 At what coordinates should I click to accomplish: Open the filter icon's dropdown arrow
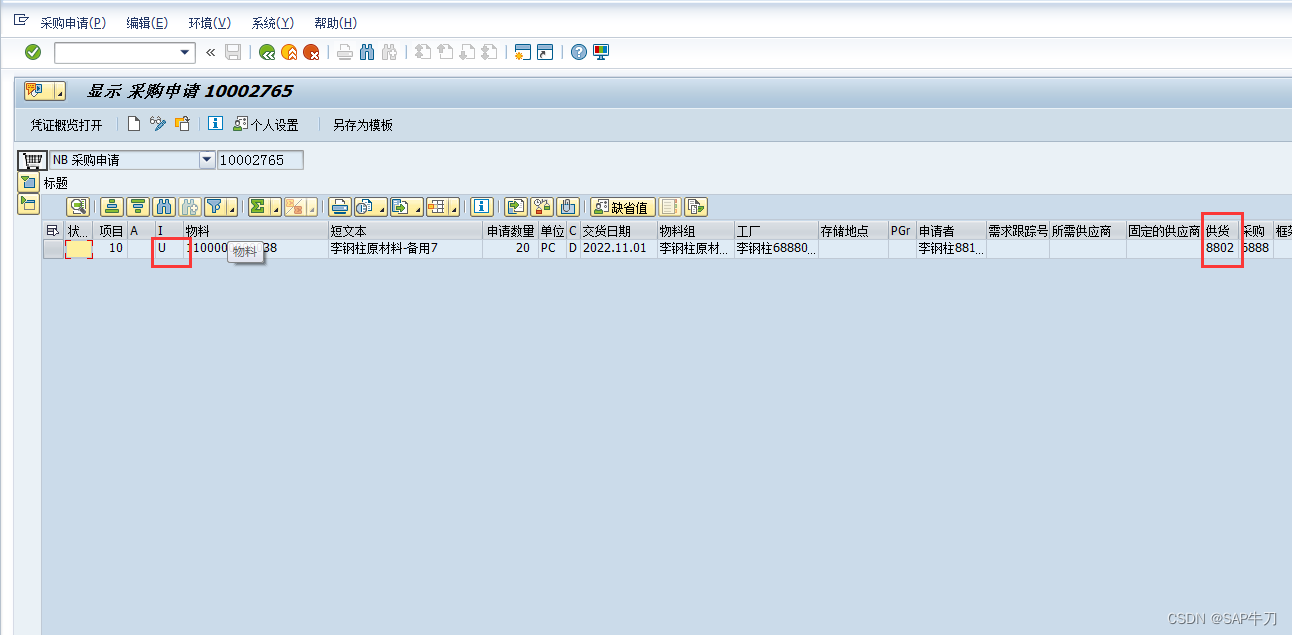click(233, 207)
